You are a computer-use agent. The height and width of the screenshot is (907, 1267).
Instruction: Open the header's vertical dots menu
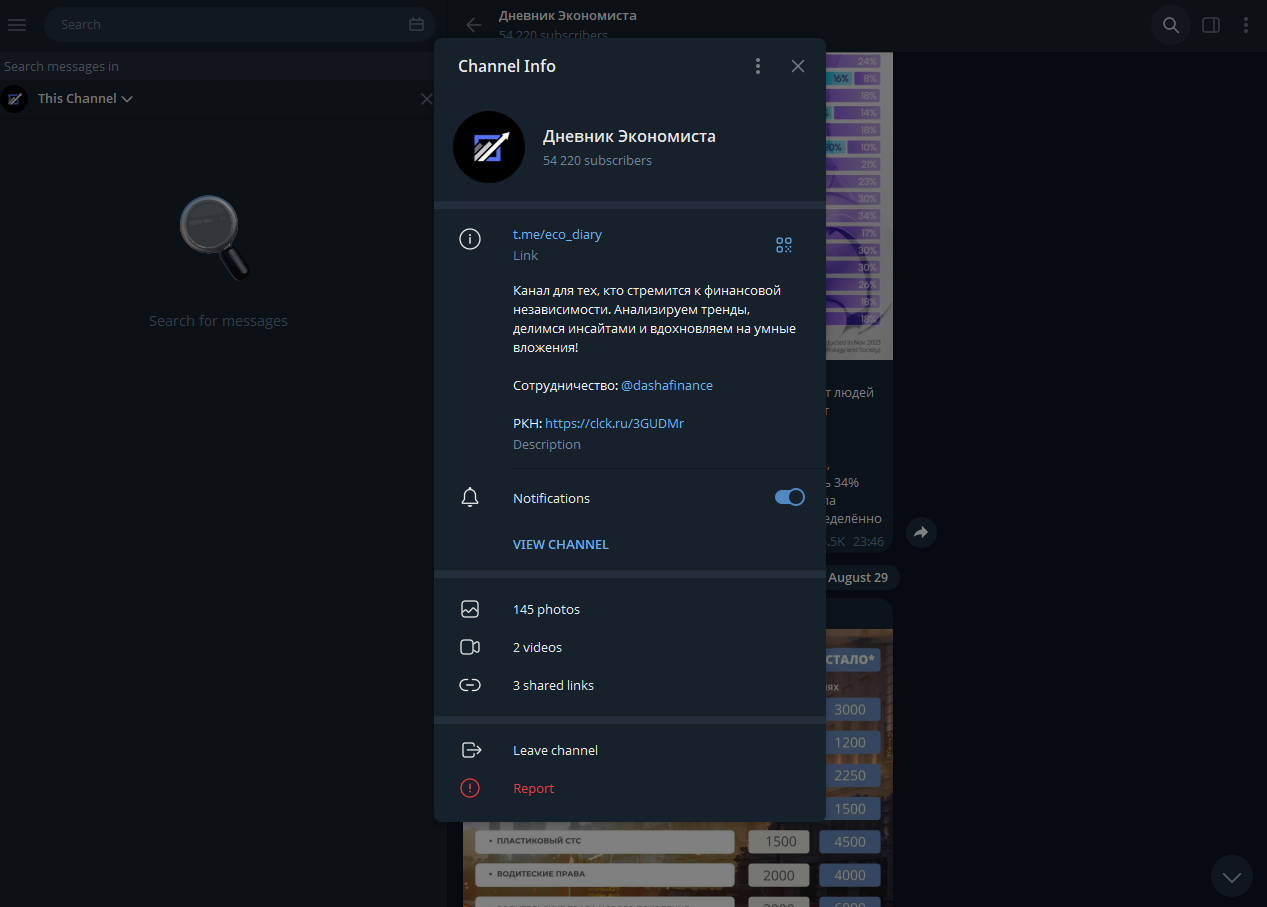[1245, 25]
